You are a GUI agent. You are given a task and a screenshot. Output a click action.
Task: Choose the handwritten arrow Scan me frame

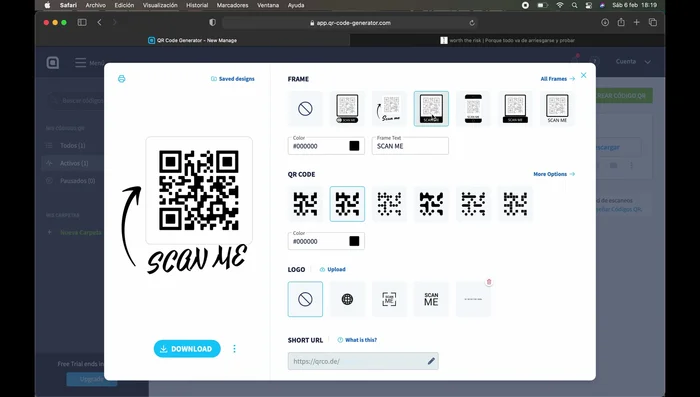389,109
